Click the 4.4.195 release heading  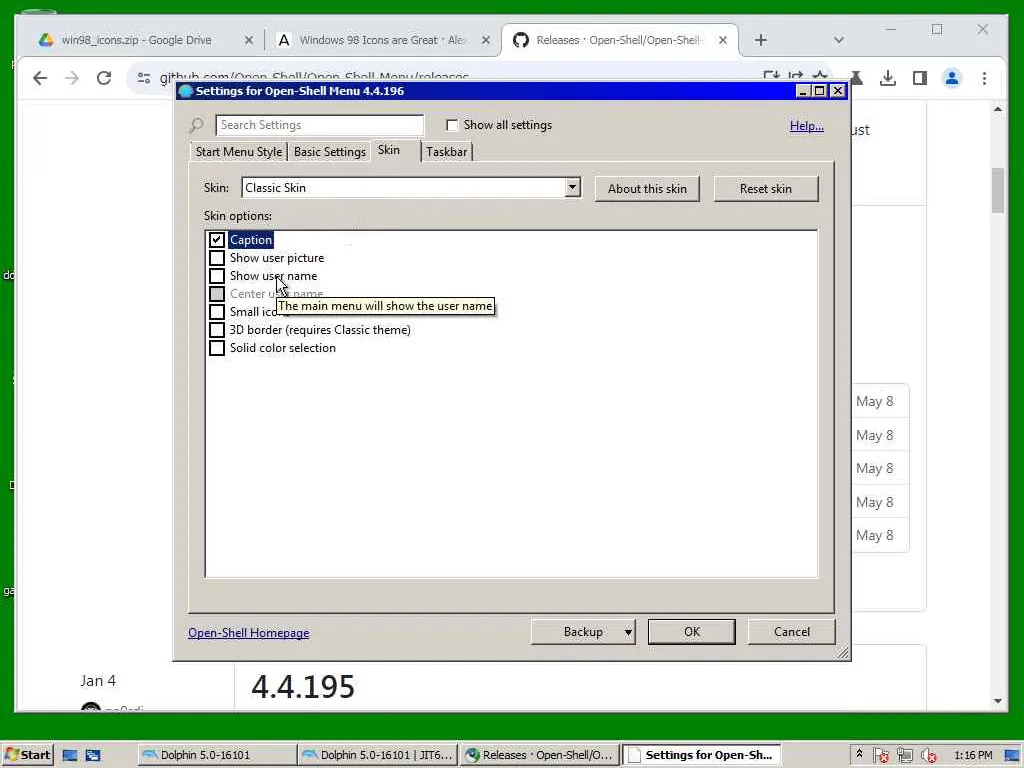click(303, 686)
